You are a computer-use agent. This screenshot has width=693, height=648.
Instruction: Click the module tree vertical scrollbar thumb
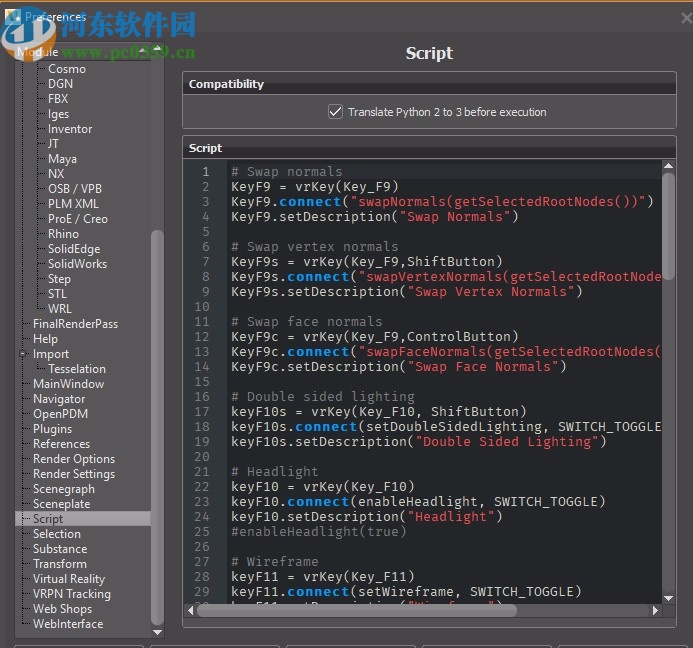pos(157,425)
